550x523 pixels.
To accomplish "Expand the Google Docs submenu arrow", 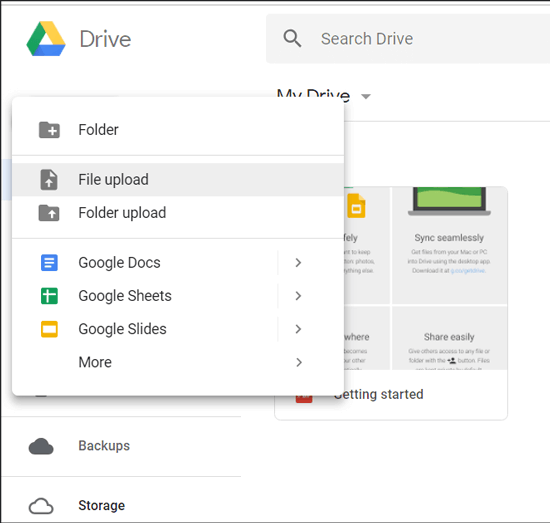I will 298,263.
